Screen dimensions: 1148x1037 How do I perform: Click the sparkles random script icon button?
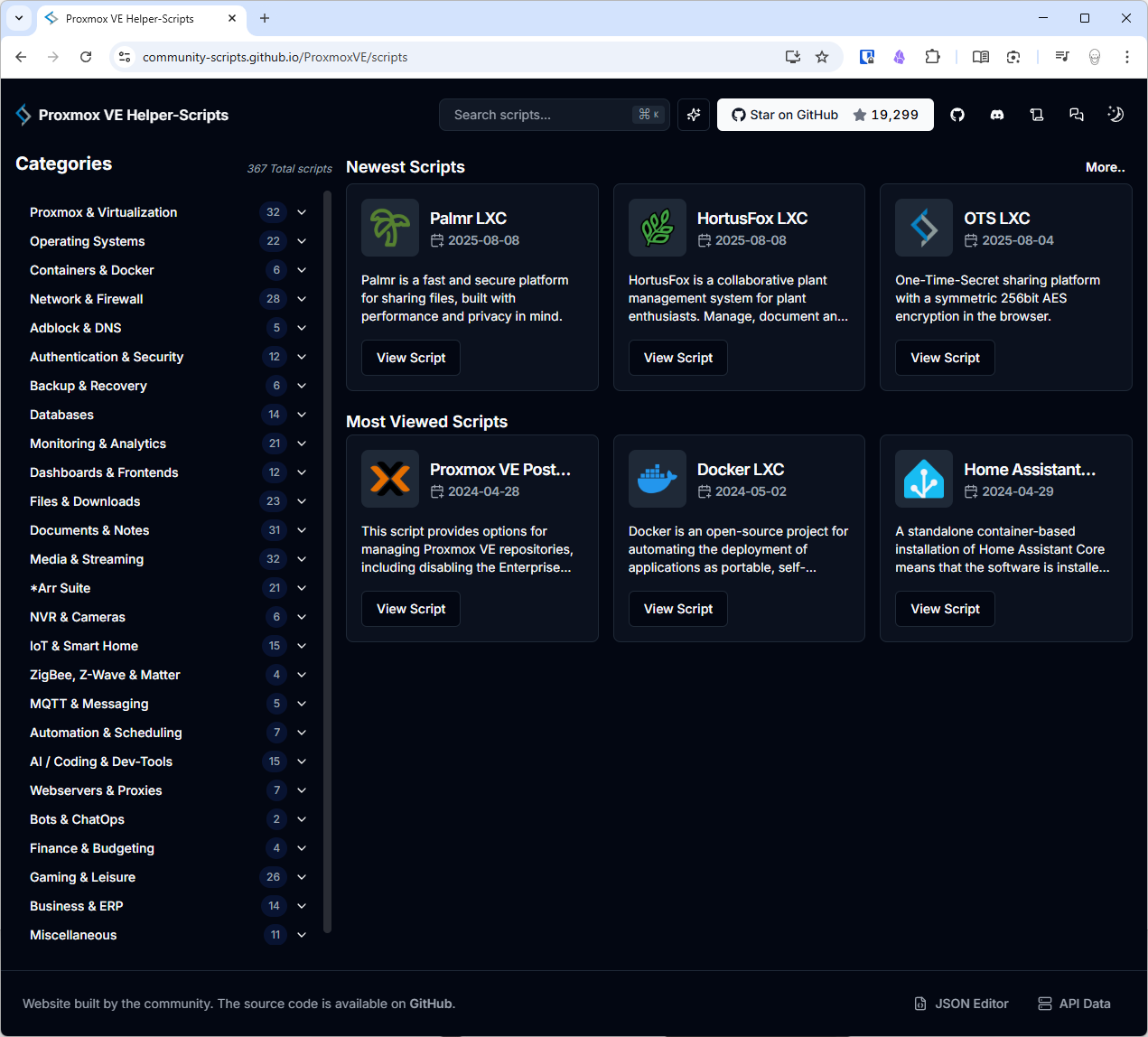pyautogui.click(x=694, y=115)
